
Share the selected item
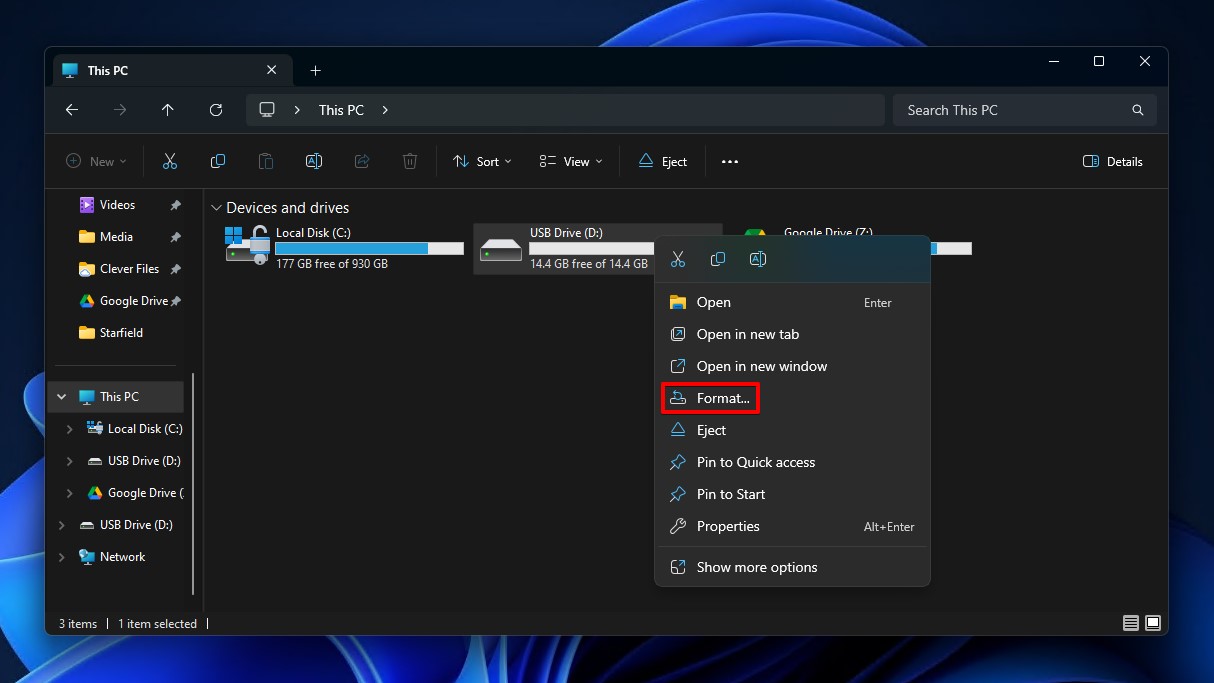[x=361, y=161]
